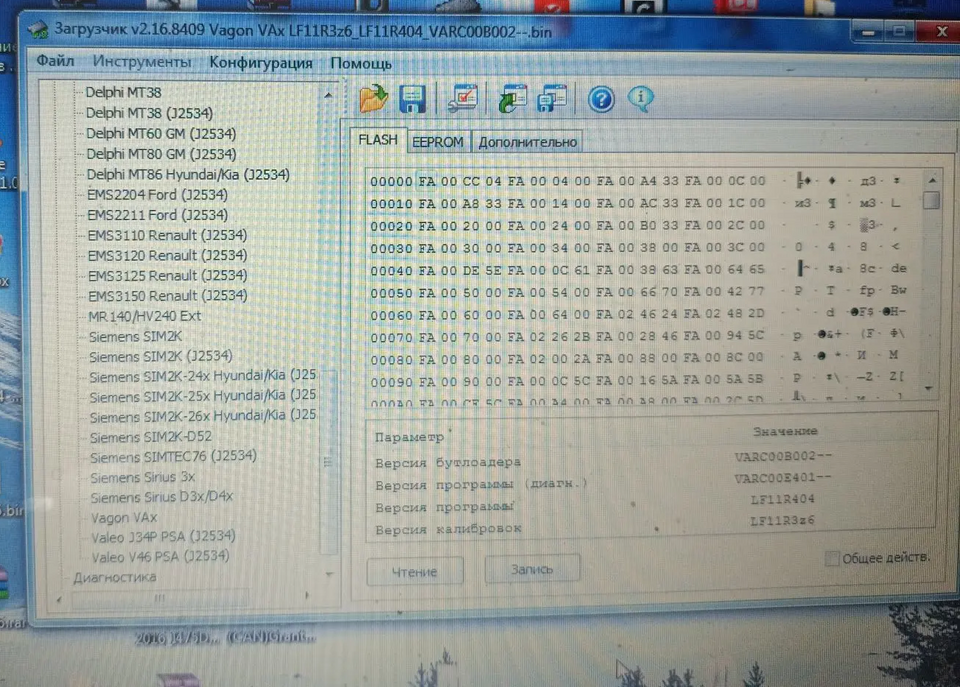Click value VARC00B002-- for bootloader version
The height and width of the screenshot is (687, 960).
[782, 456]
